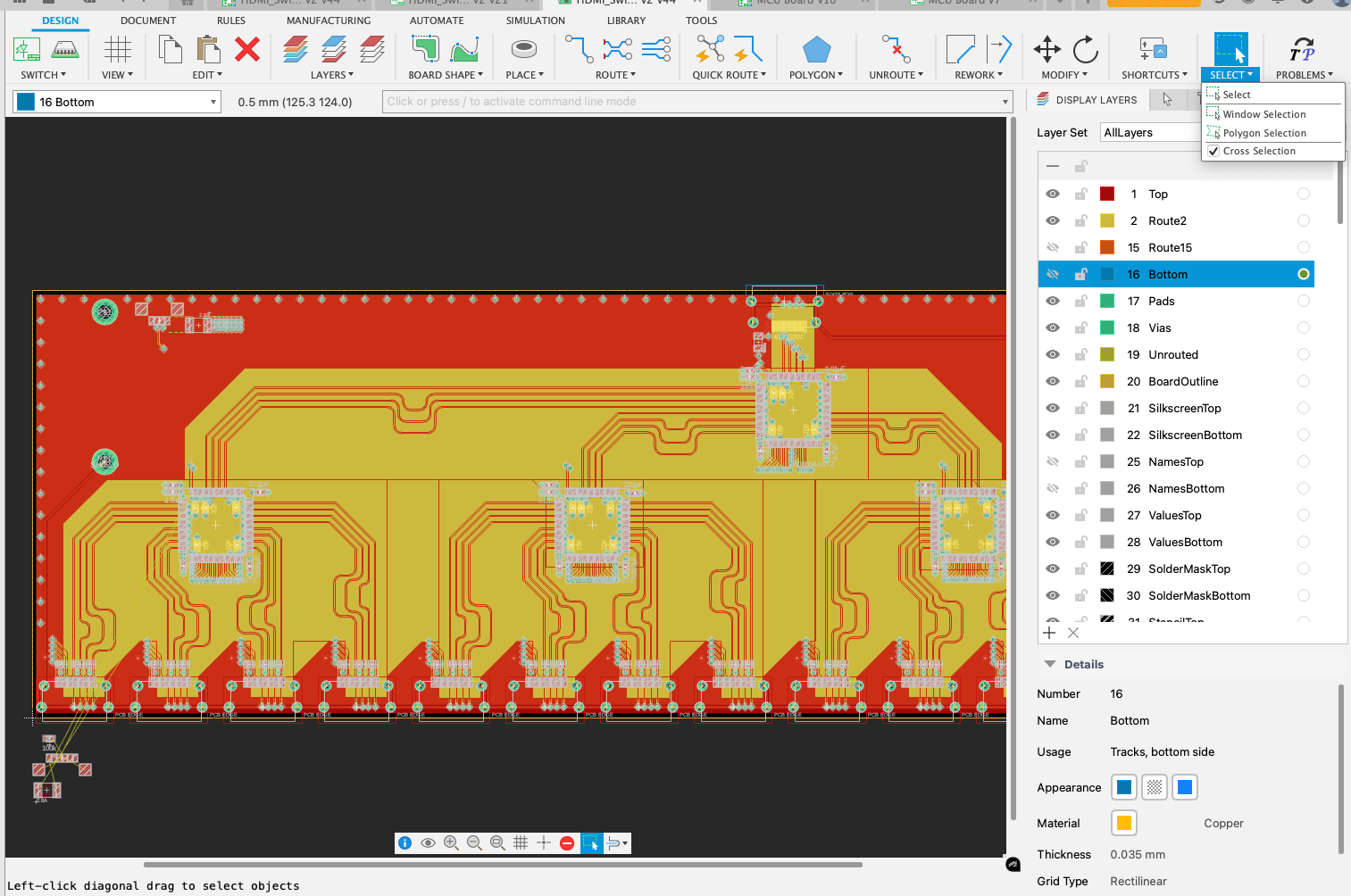Show the Route15 layer visibility
The height and width of the screenshot is (896, 1351).
(x=1053, y=247)
